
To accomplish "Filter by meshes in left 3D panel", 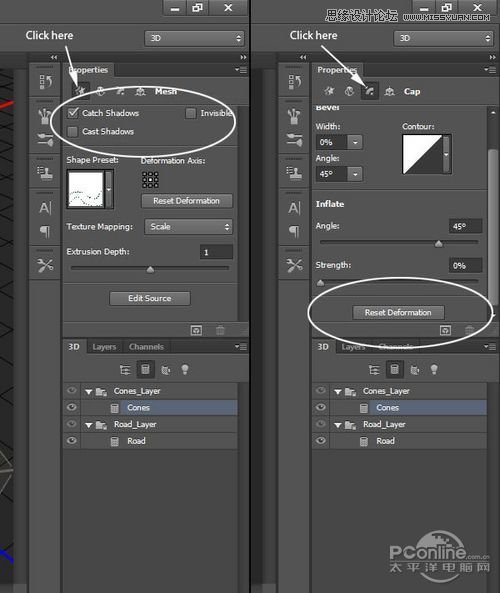I will point(145,369).
